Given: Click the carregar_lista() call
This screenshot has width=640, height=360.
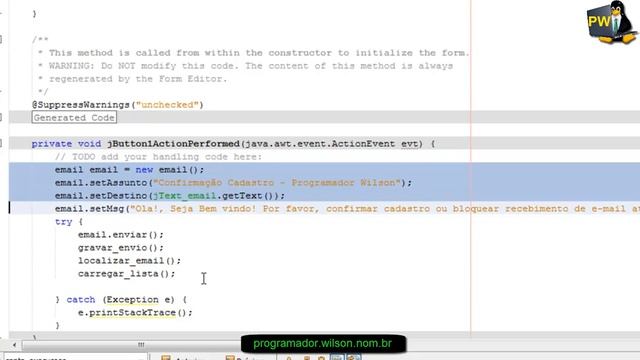Looking at the screenshot, I should [127, 274].
